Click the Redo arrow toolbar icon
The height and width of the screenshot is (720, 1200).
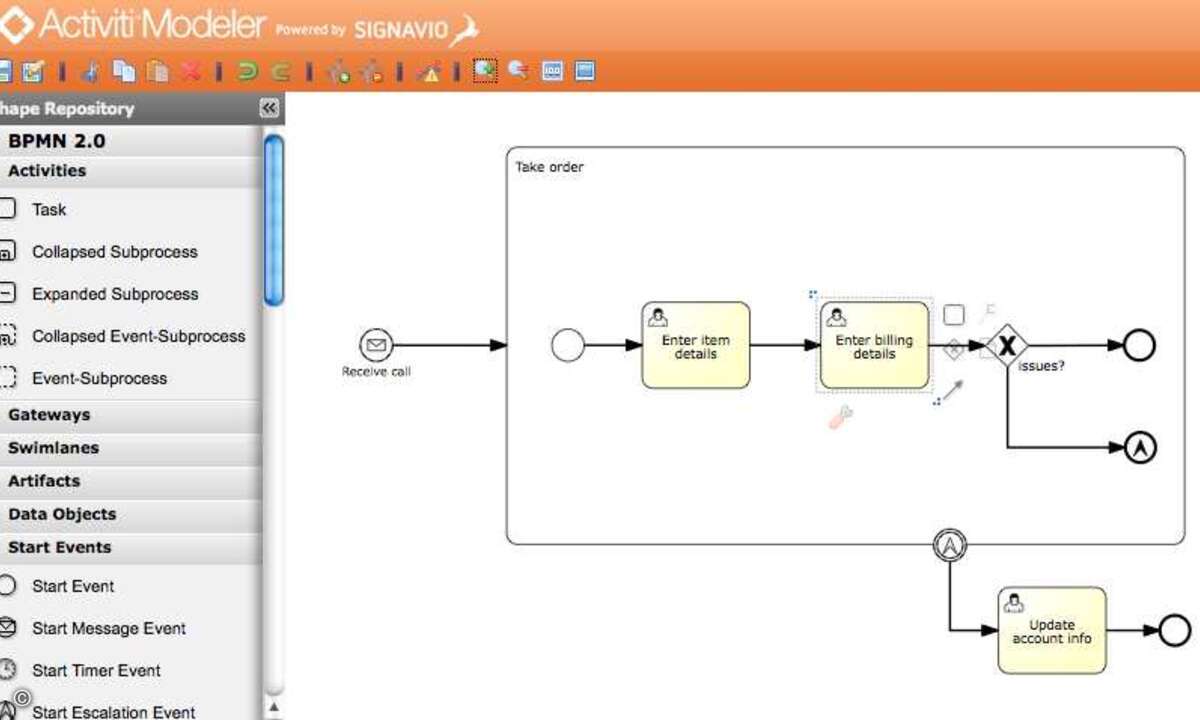tap(281, 71)
